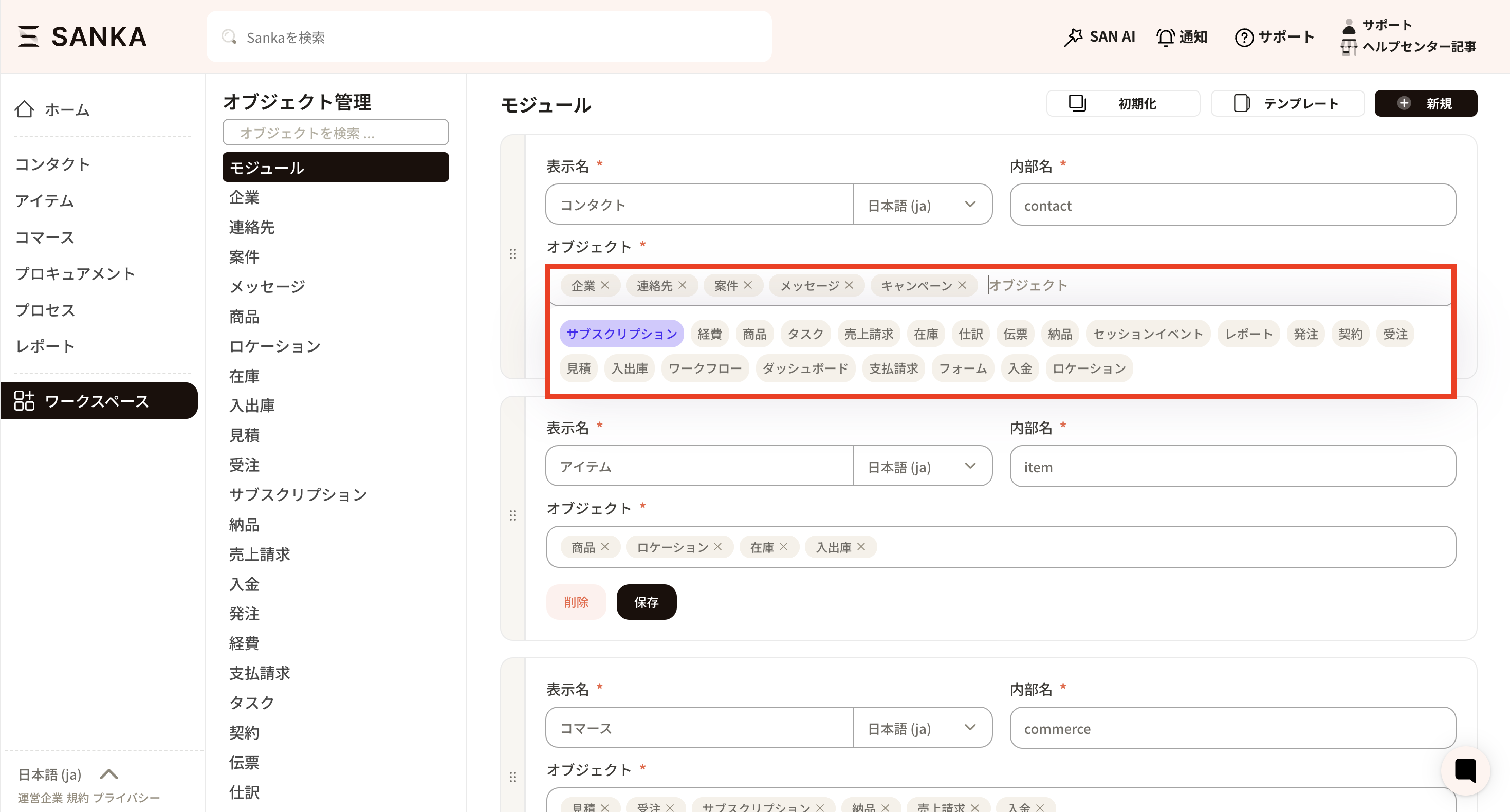Click the コンタクト display name field
This screenshot has width=1510, height=812.
[x=699, y=205]
